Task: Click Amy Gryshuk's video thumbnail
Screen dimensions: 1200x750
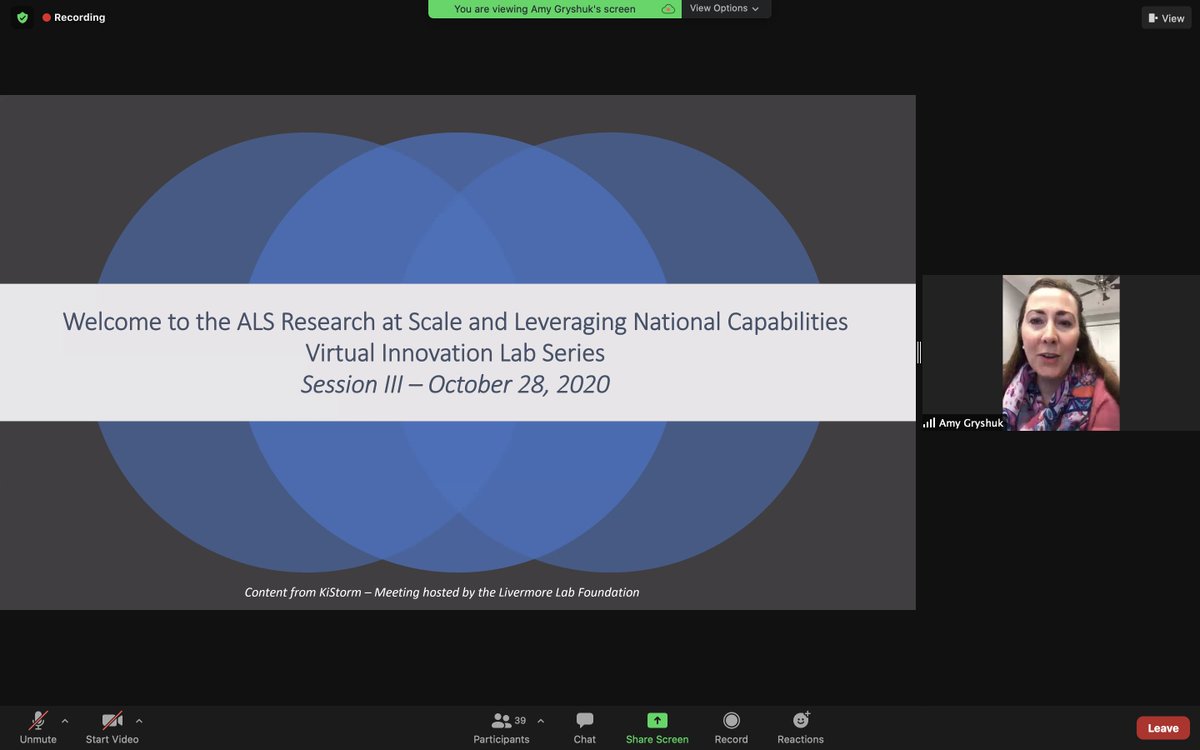Action: [1061, 353]
